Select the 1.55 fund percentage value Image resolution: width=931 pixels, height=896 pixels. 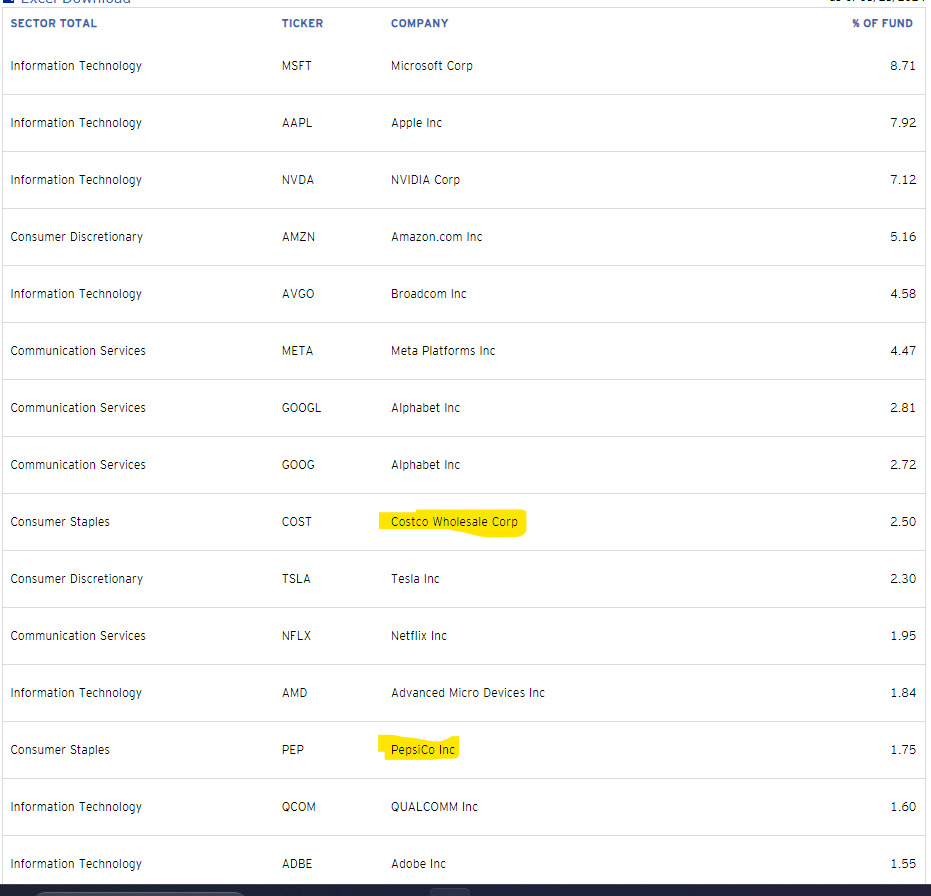point(902,864)
